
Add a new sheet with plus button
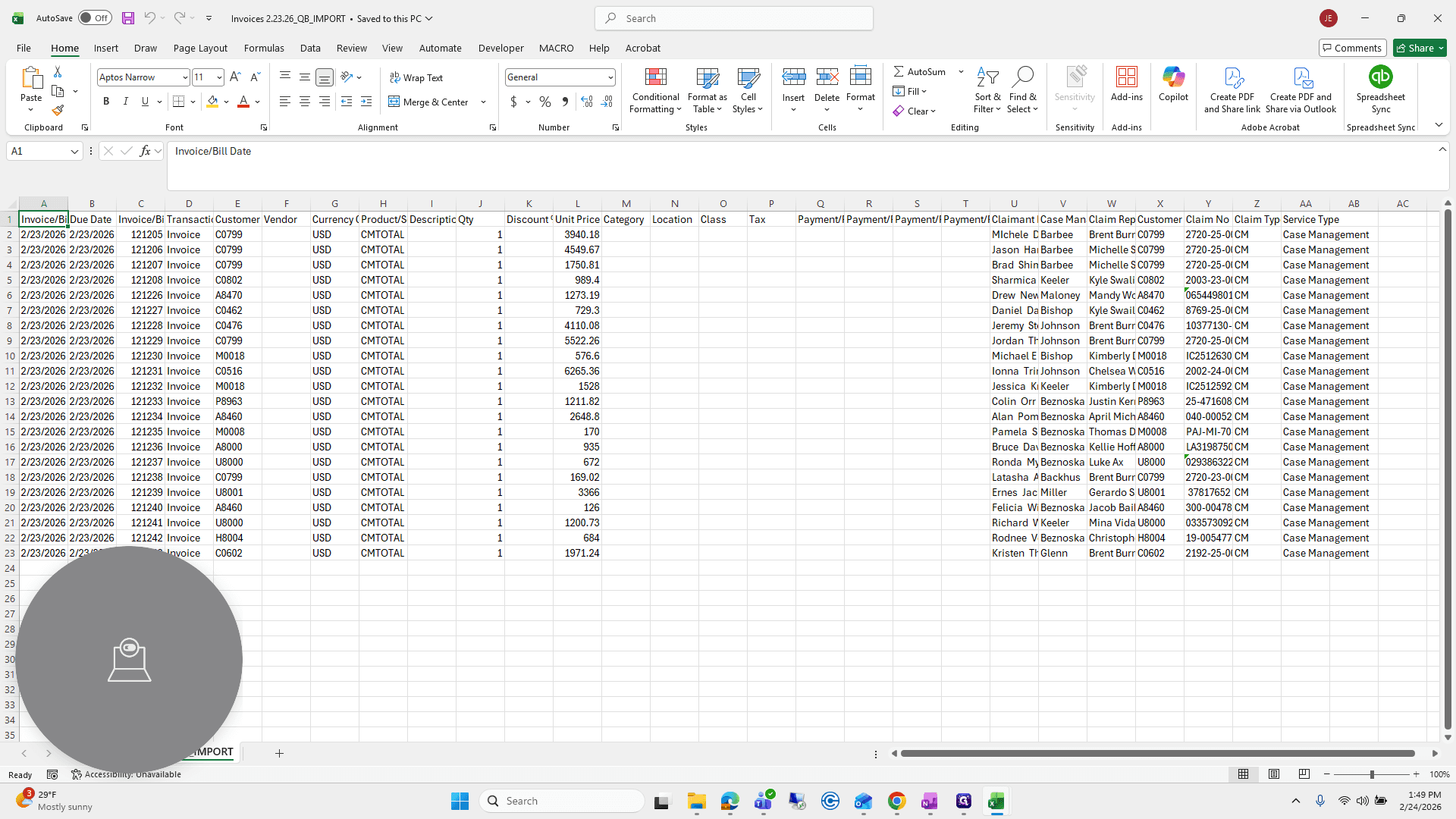[x=279, y=753]
